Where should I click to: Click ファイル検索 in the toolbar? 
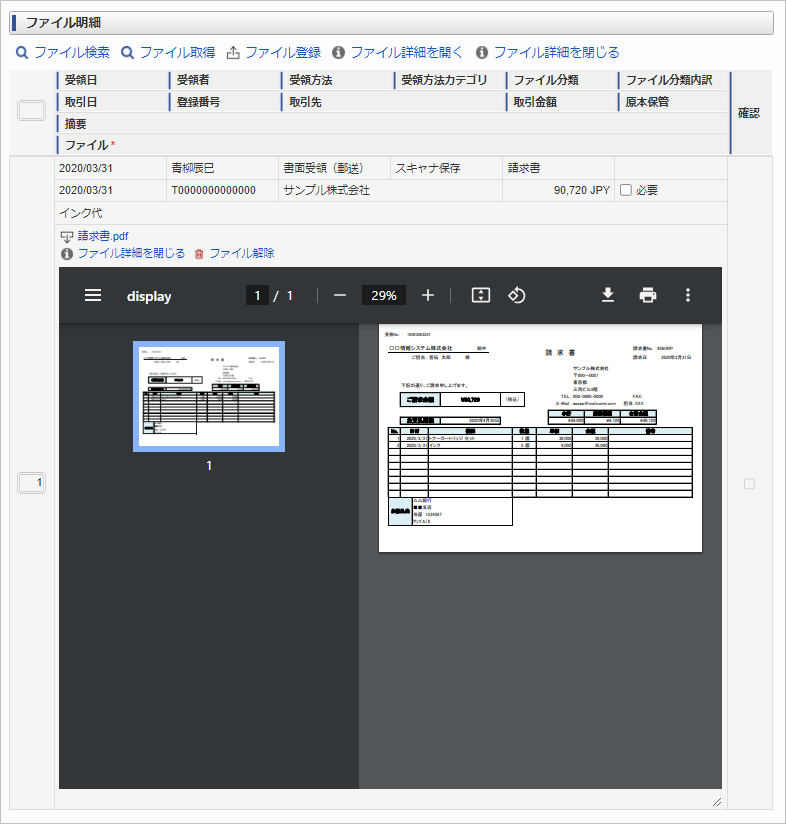point(63,52)
